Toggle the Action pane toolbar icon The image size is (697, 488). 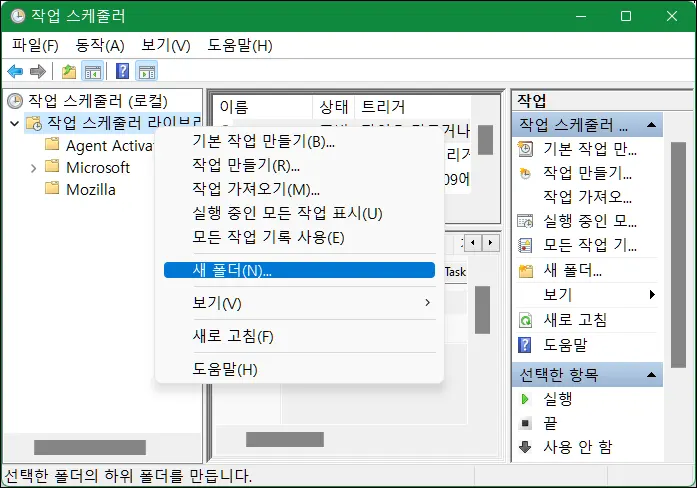point(147,71)
